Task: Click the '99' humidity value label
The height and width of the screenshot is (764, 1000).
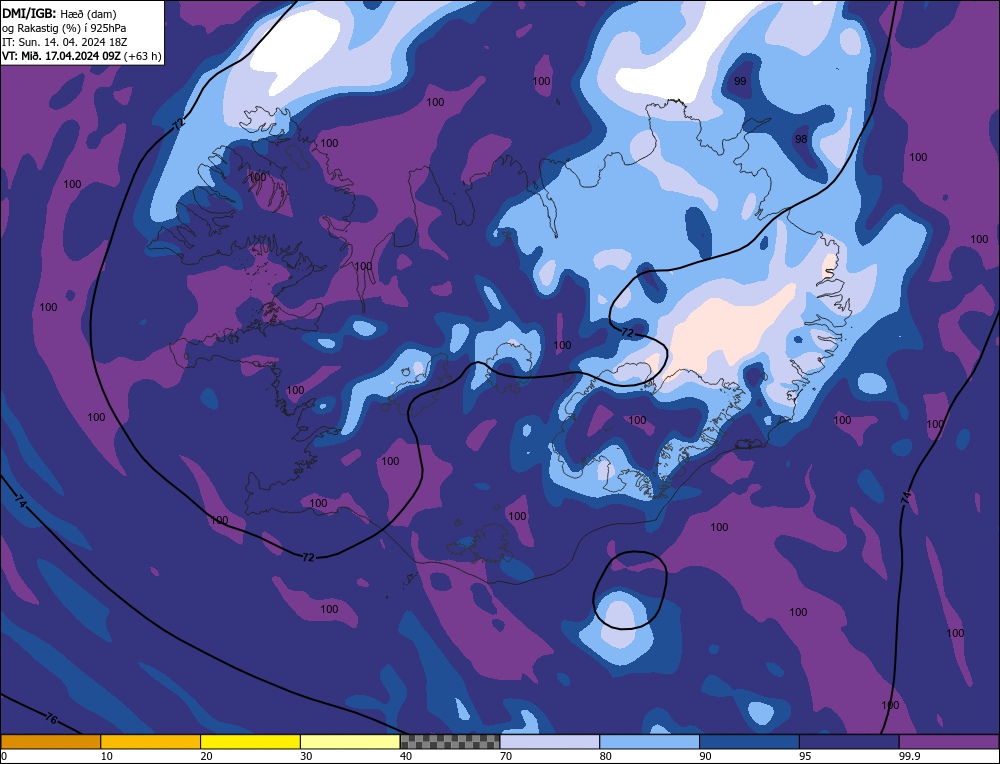Action: point(740,81)
